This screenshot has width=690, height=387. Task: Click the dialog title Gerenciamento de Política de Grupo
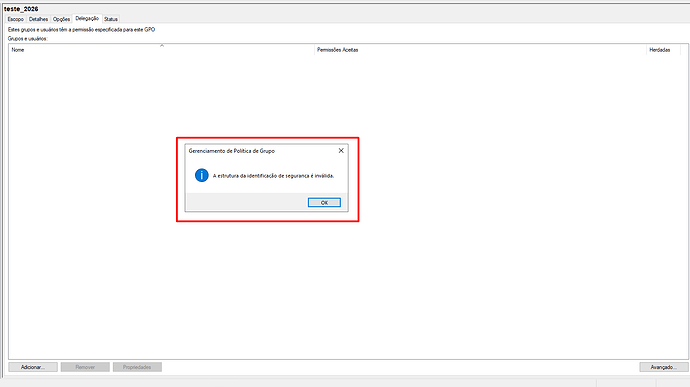click(x=231, y=151)
